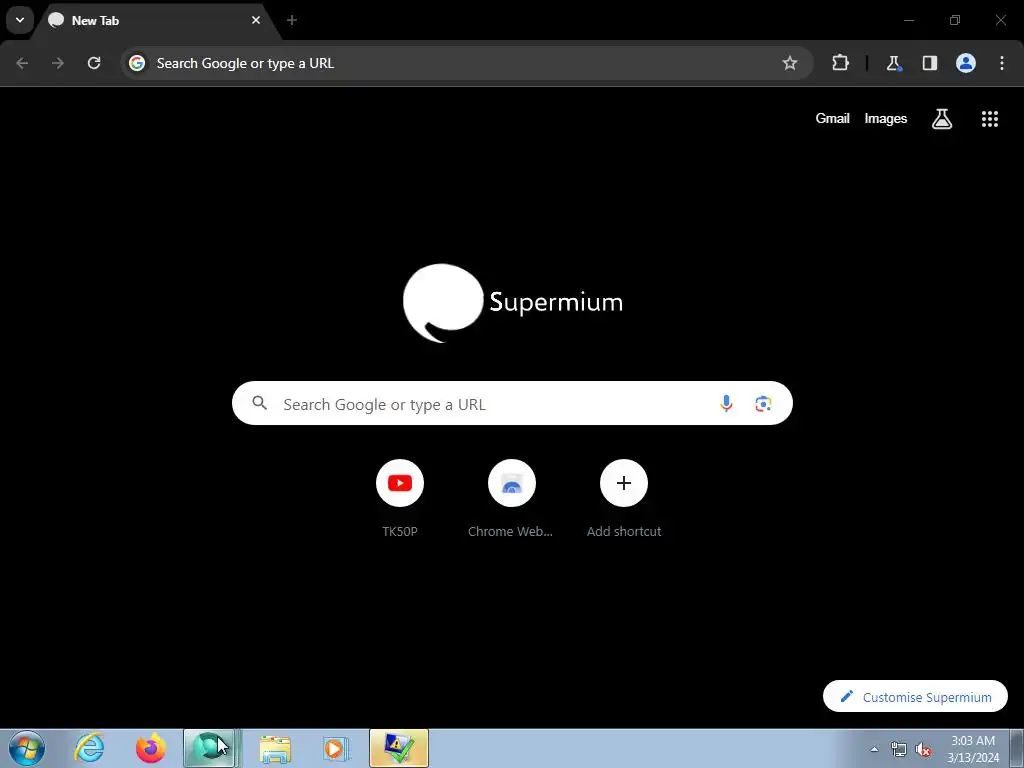Toggle the side panel icon
This screenshot has width=1024, height=768.
pyautogui.click(x=929, y=63)
